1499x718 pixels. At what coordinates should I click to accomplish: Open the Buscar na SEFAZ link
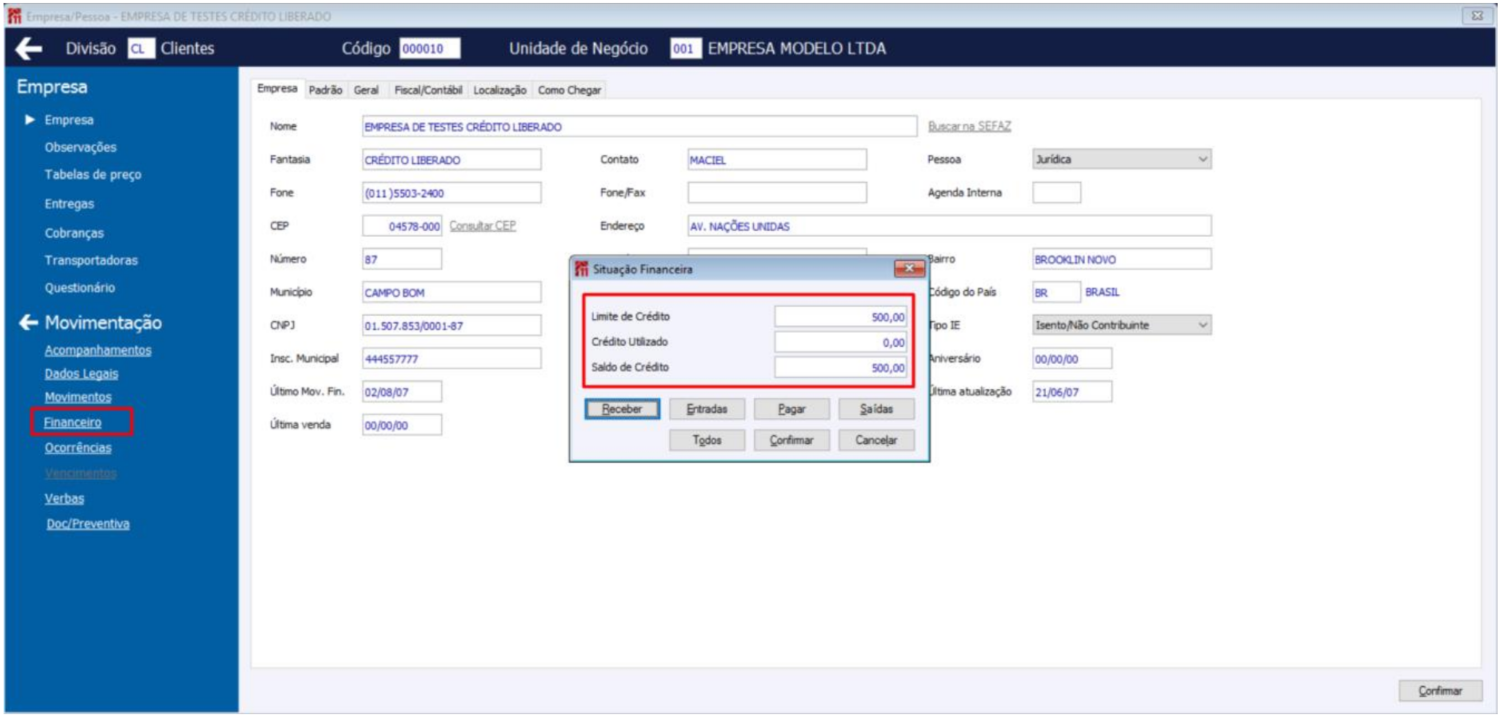[970, 127]
